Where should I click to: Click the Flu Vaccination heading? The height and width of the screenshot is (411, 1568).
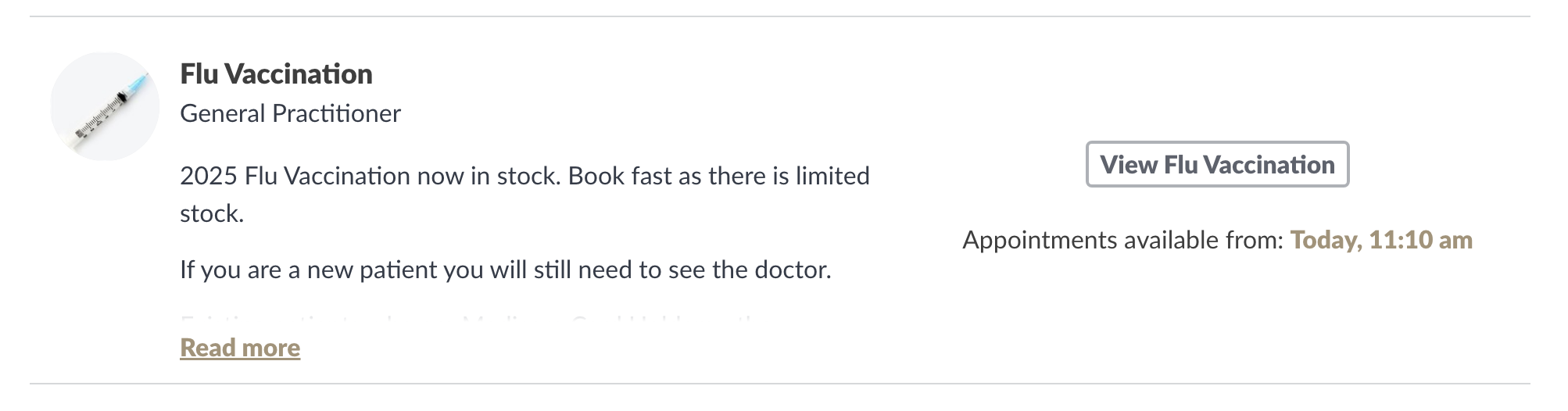276,74
